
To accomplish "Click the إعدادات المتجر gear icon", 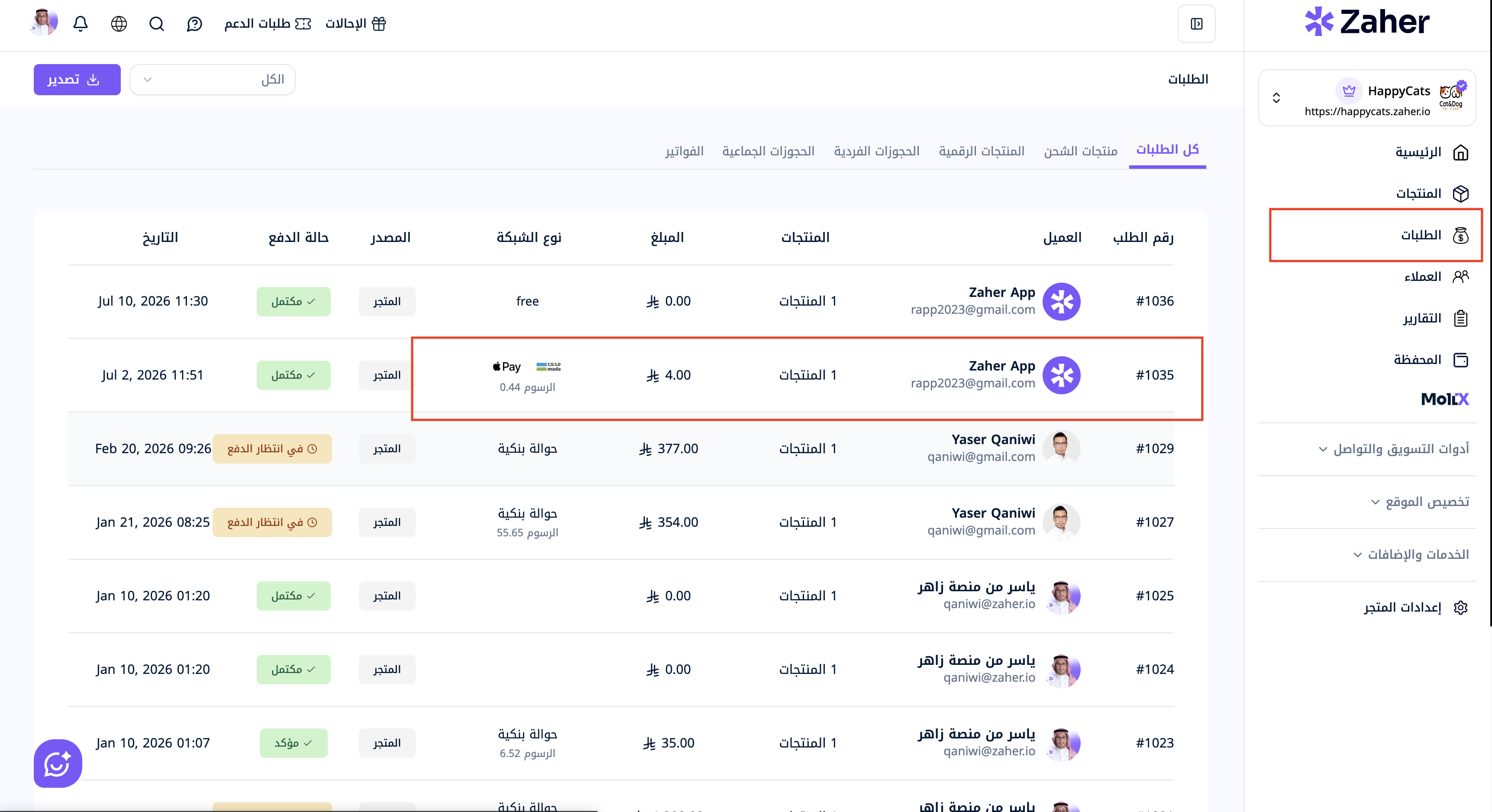I will tap(1461, 607).
